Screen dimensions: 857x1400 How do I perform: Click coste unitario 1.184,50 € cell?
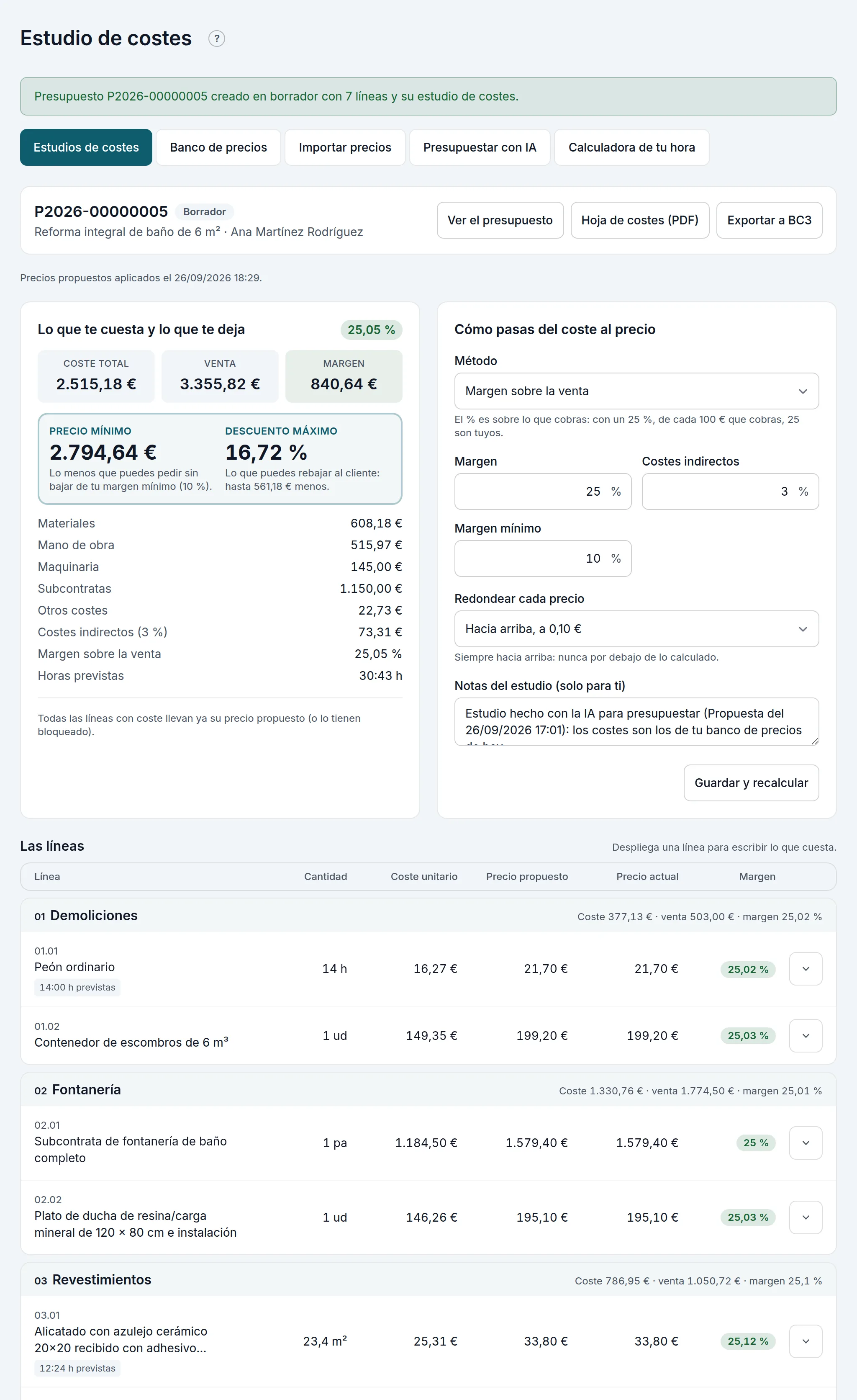click(x=426, y=1143)
